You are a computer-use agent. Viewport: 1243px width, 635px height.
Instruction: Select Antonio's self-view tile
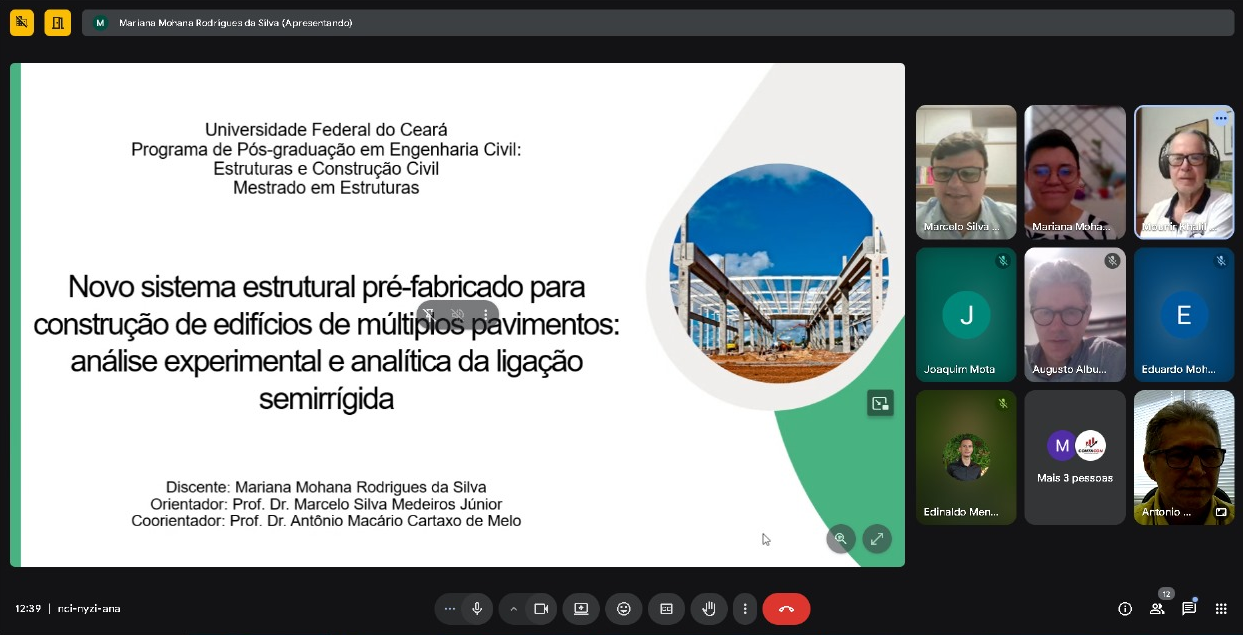(x=1184, y=457)
